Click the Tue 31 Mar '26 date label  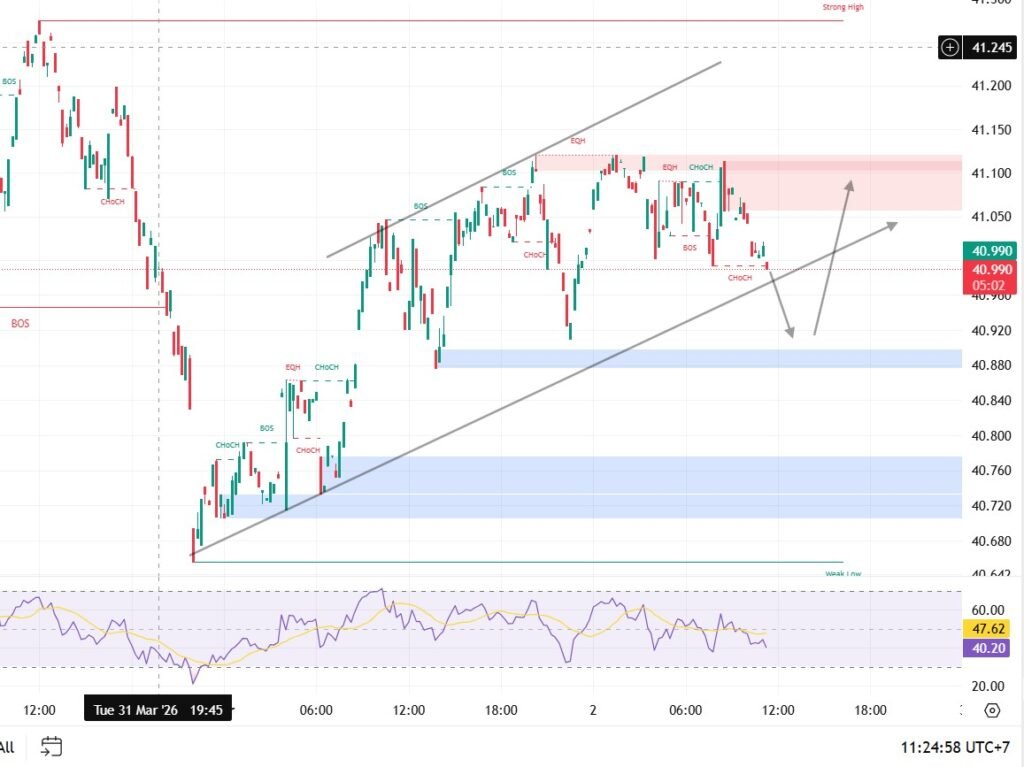coord(159,710)
